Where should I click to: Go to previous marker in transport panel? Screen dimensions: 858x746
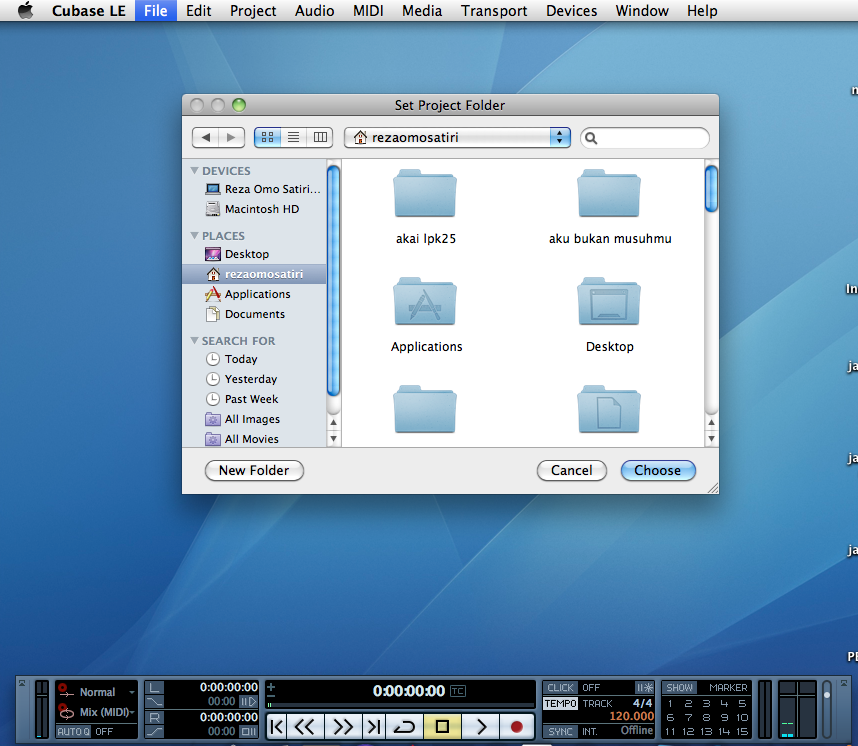coord(277,727)
